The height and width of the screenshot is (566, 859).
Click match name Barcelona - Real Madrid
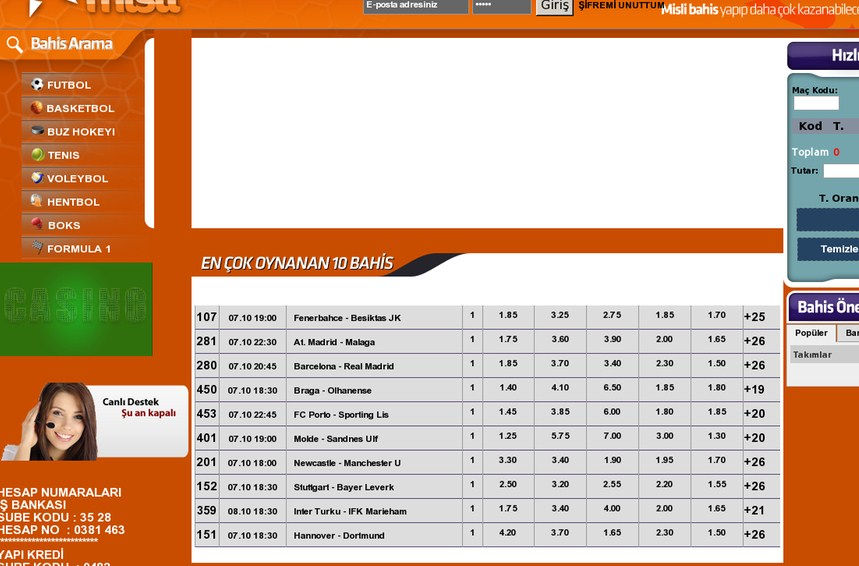coord(343,366)
